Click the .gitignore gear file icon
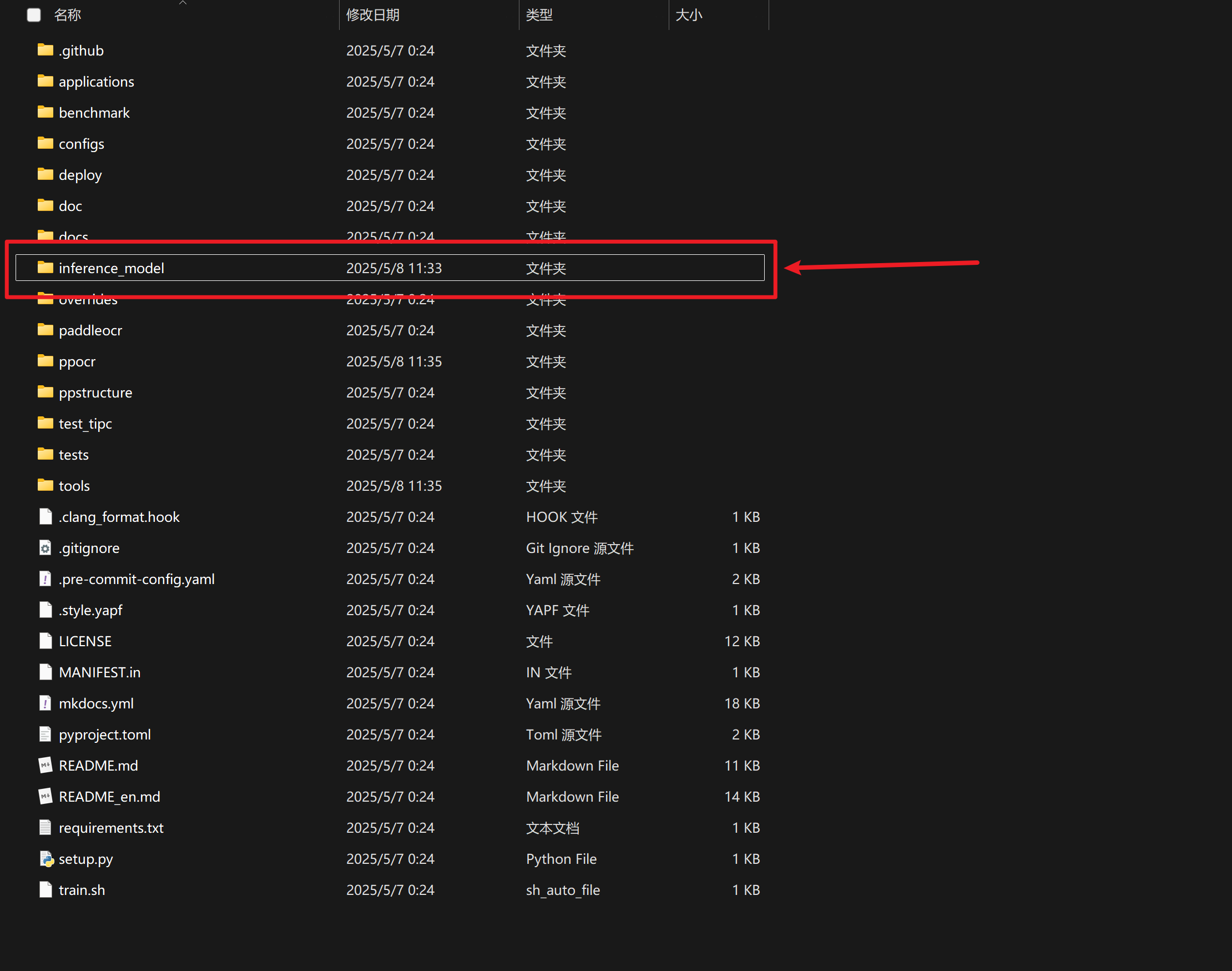 46,548
